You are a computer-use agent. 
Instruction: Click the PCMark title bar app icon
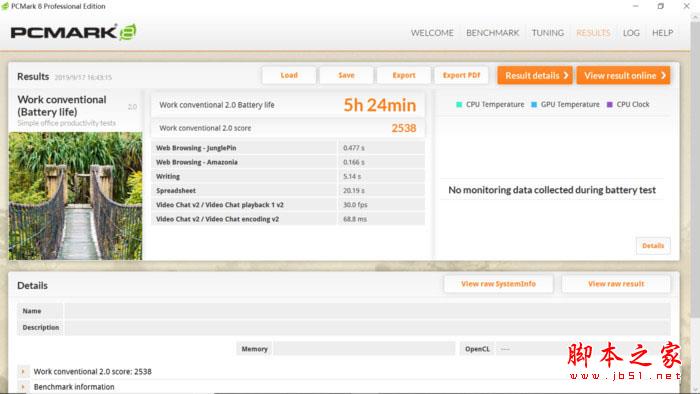(x=5, y=6)
